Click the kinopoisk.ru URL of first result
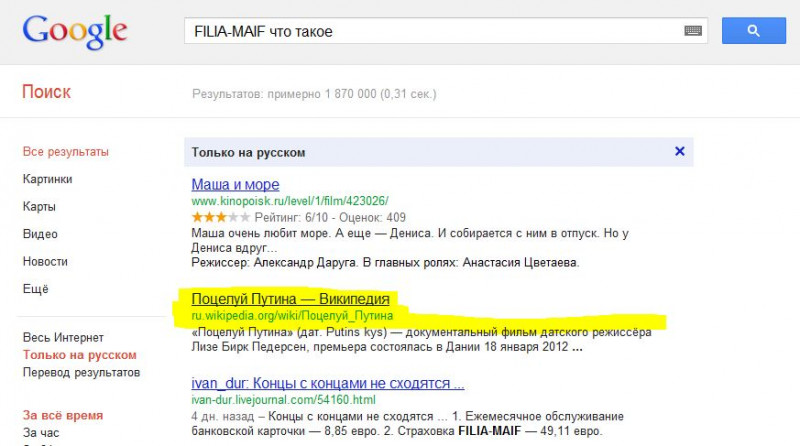 [x=290, y=201]
